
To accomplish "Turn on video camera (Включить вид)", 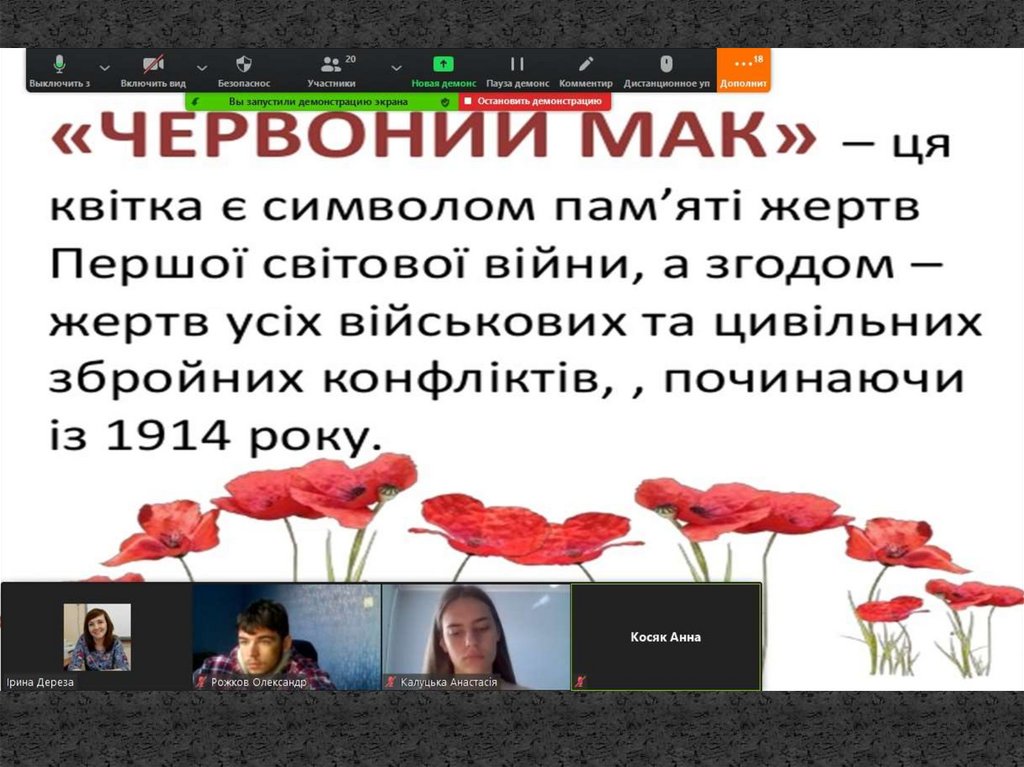I will click(153, 71).
